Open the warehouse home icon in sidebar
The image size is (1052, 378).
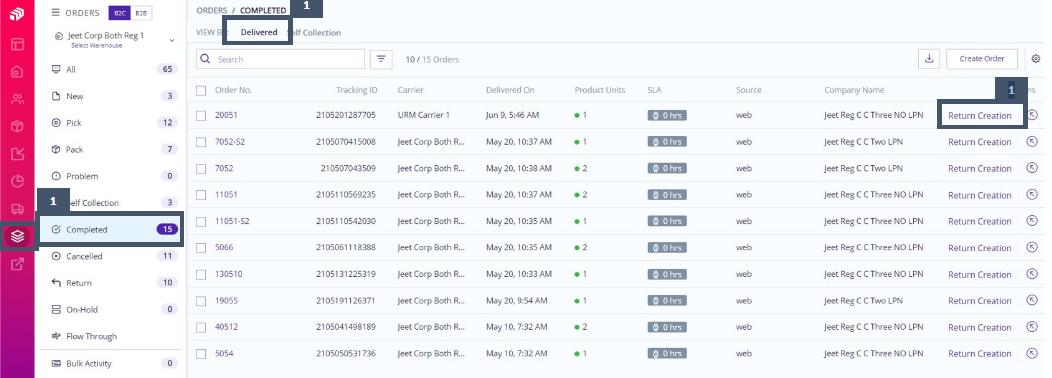[17, 72]
